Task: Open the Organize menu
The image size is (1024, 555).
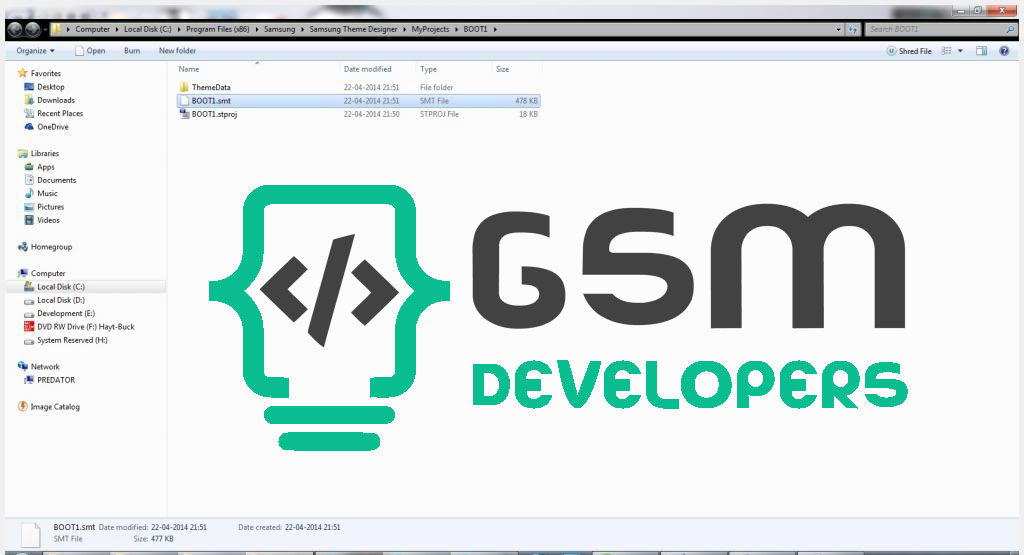Action: tap(35, 51)
